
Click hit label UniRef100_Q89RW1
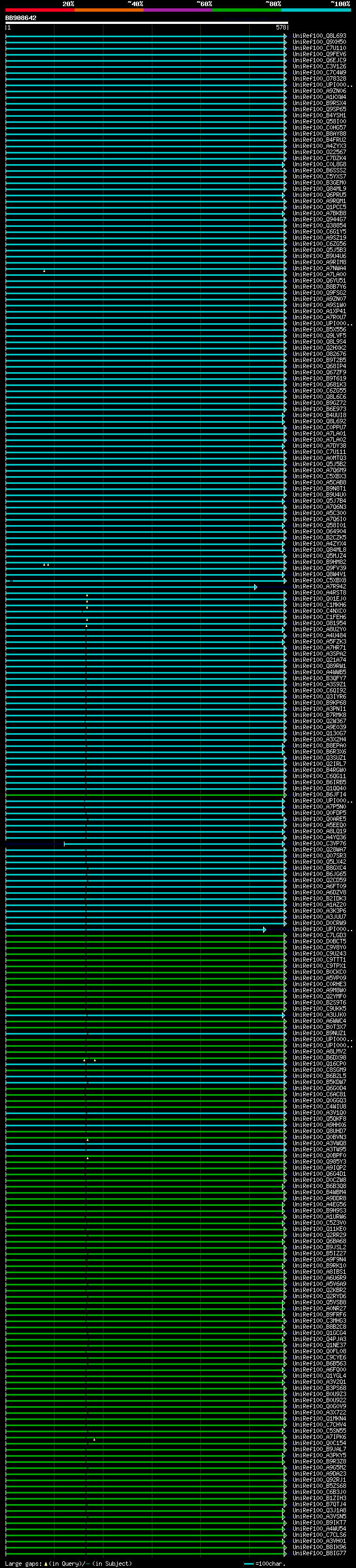tap(319, 666)
